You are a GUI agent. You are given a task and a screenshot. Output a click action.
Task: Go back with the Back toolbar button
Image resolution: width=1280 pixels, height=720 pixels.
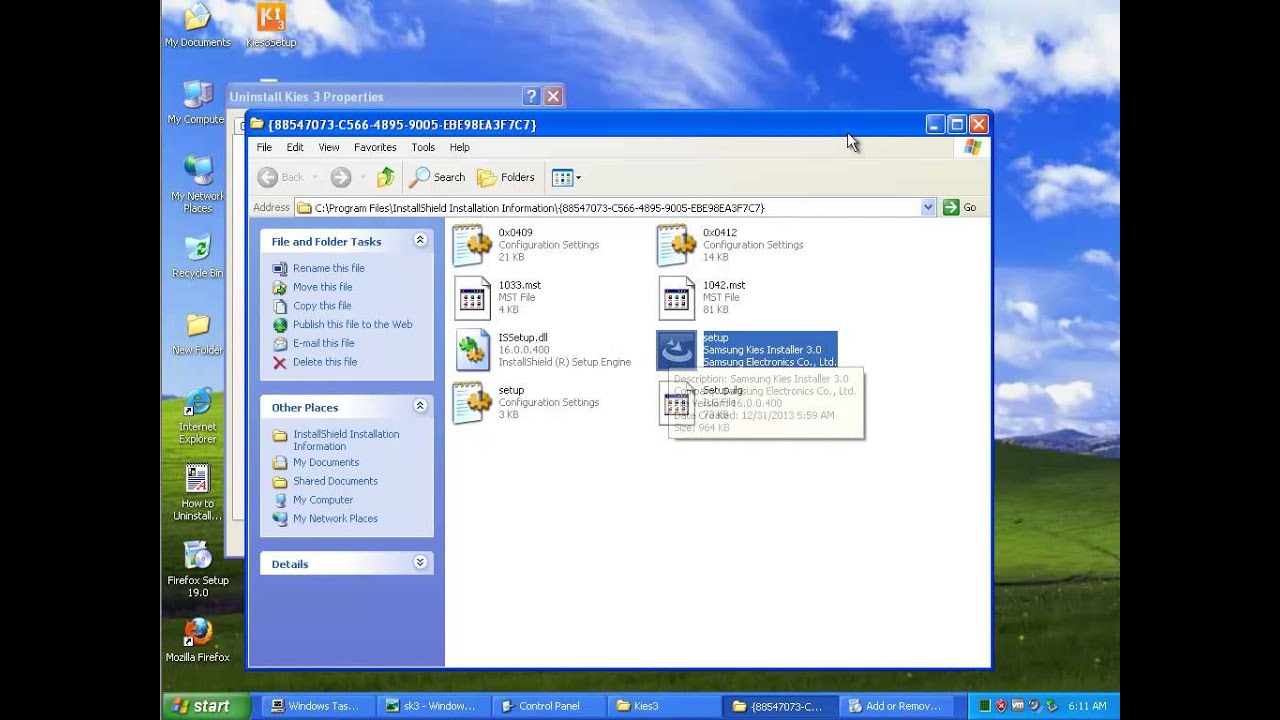280,177
